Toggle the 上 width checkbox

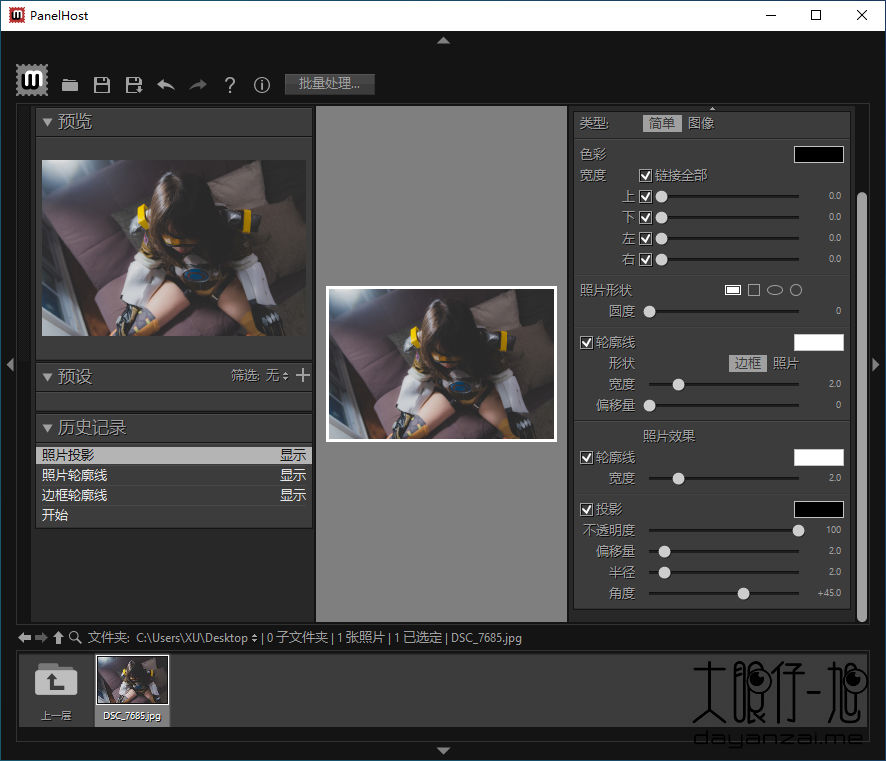pyautogui.click(x=645, y=197)
